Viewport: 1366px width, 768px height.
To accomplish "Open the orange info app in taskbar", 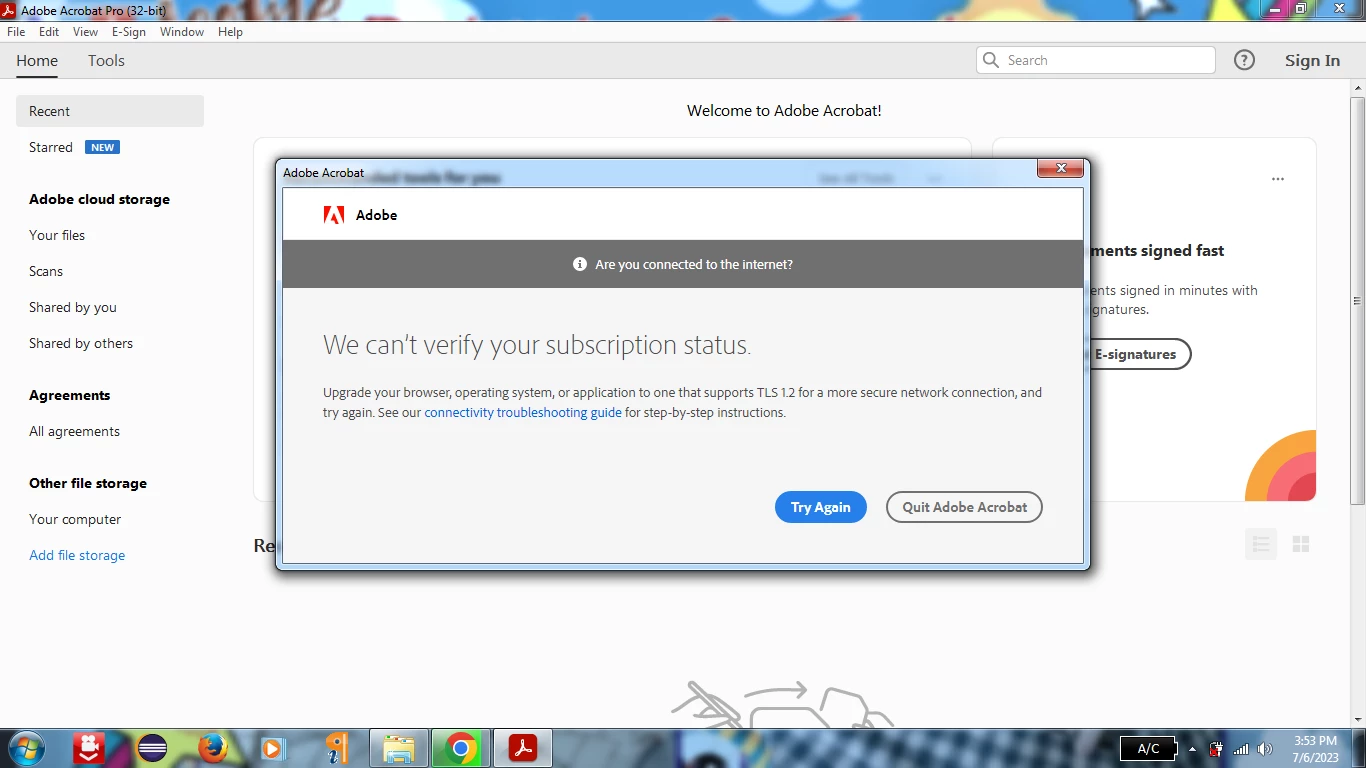I will pos(337,748).
